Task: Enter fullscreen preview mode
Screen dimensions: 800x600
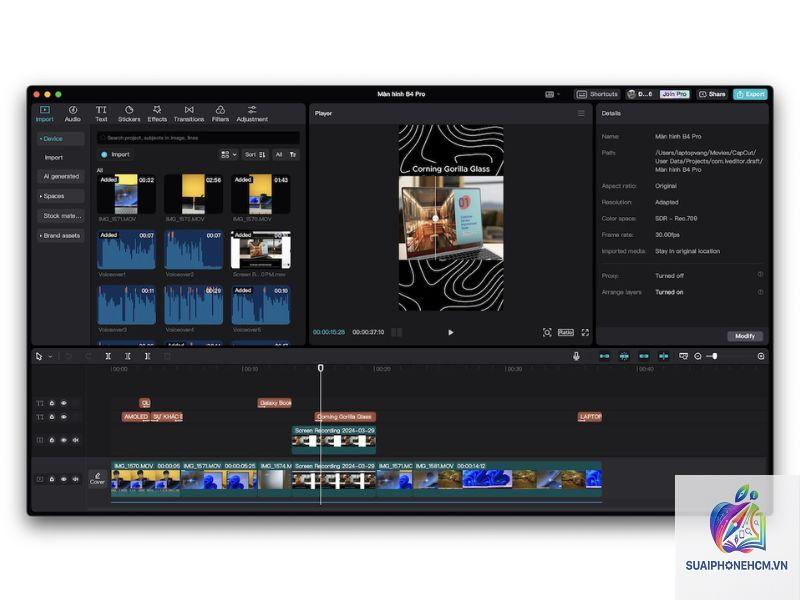Action: [585, 333]
